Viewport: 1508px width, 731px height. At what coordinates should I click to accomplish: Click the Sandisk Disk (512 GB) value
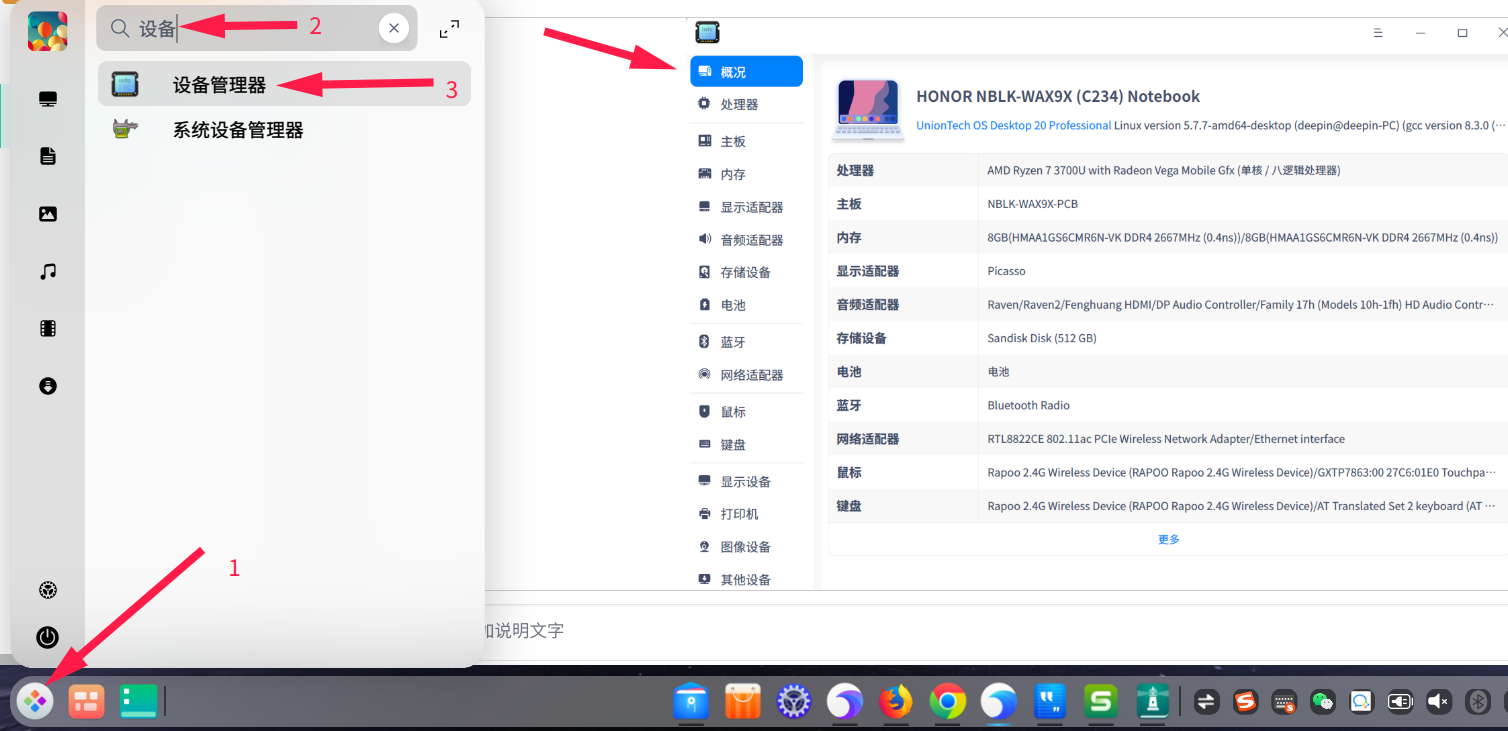tap(1041, 338)
